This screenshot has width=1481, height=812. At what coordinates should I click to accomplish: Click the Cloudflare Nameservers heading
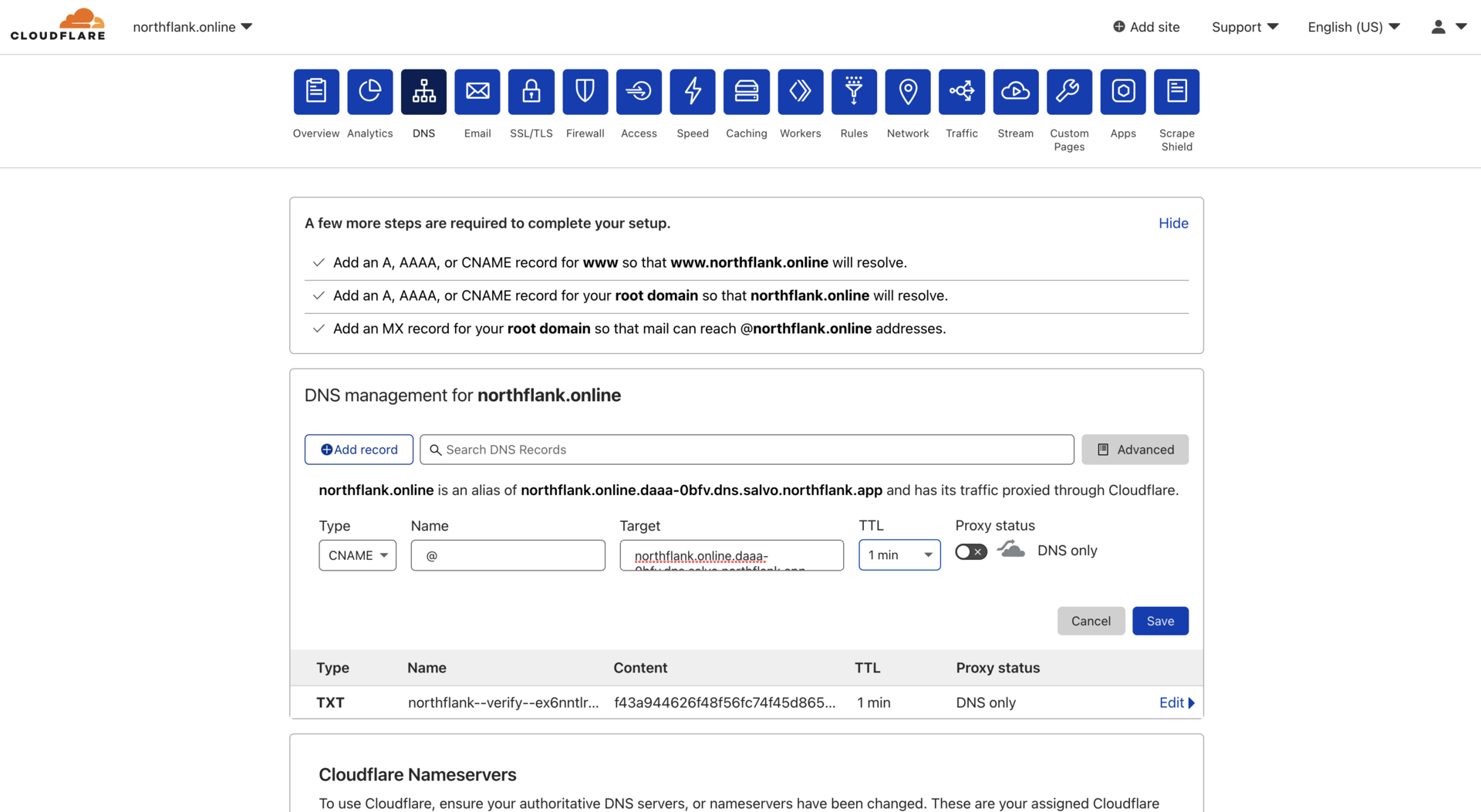(417, 774)
